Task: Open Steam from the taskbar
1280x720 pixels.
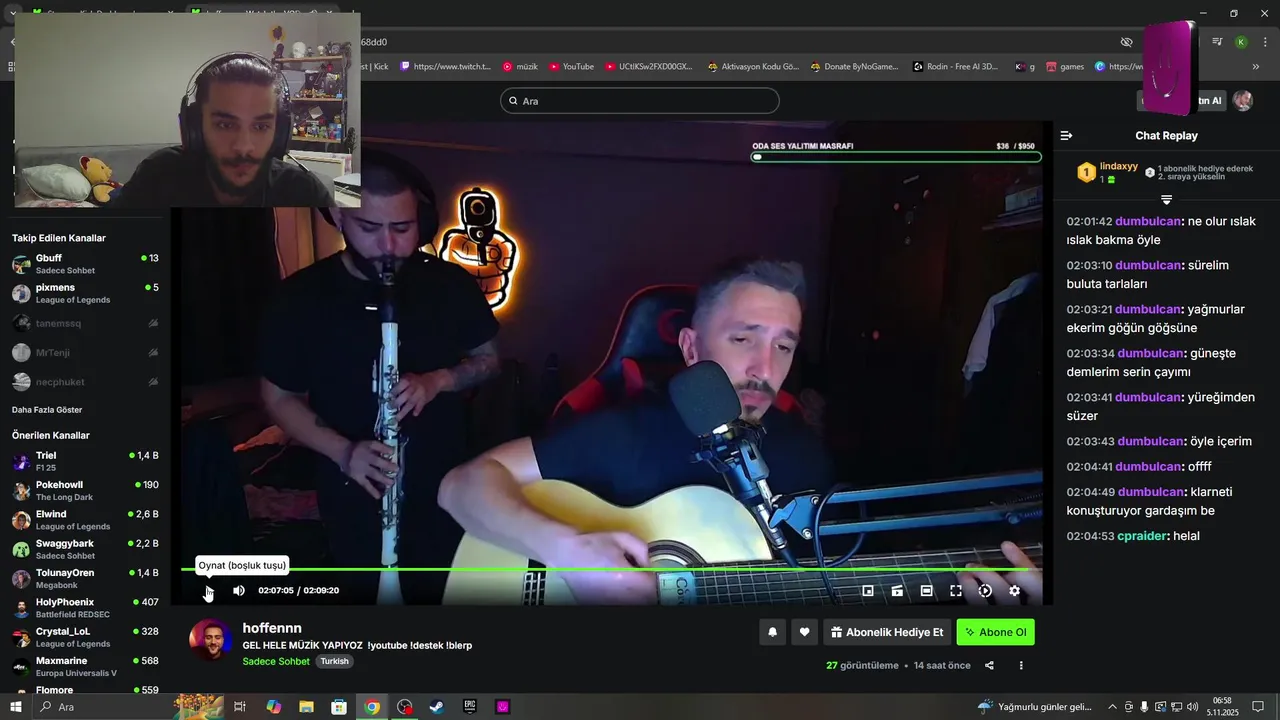Action: pyautogui.click(x=437, y=707)
